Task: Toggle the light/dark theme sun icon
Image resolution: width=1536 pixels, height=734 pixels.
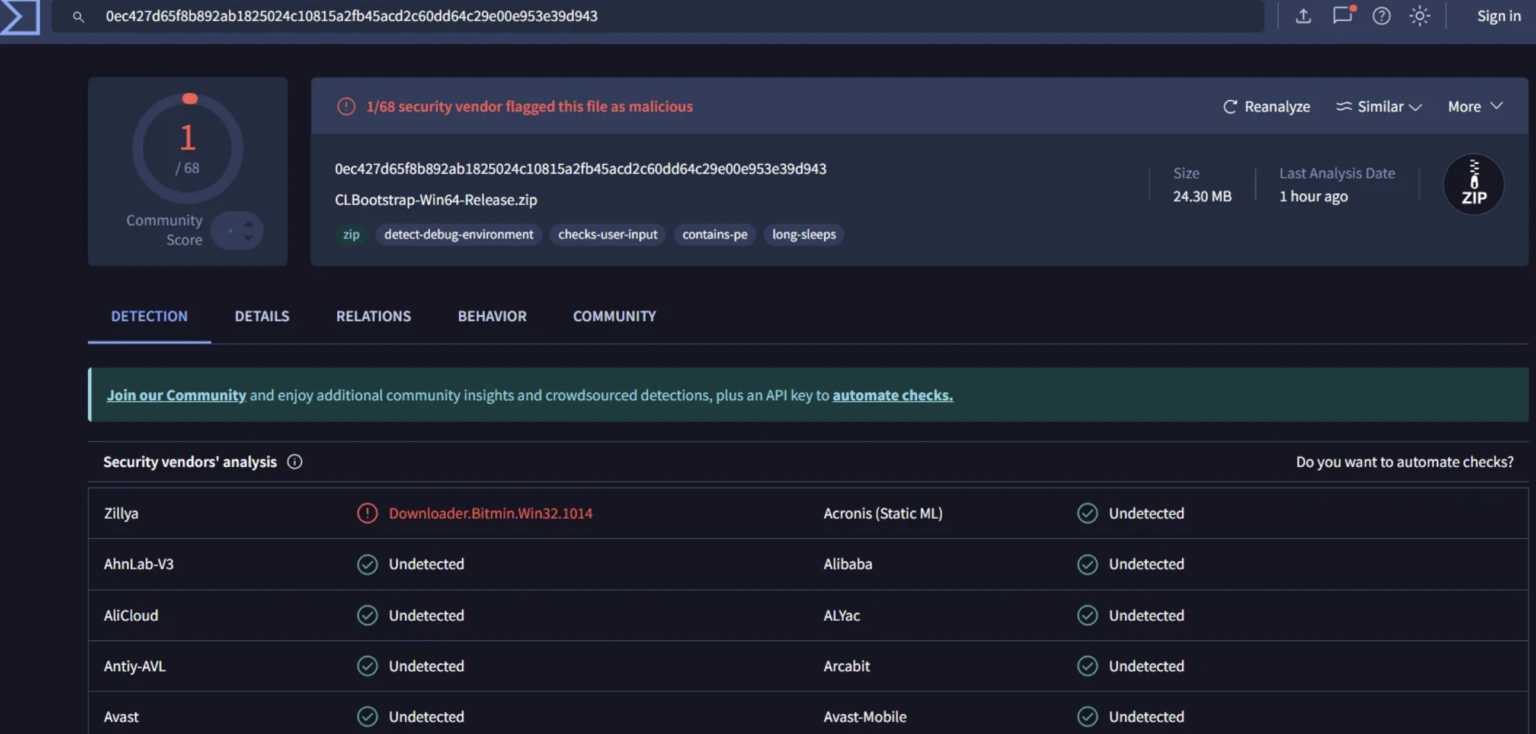Action: coord(1419,16)
